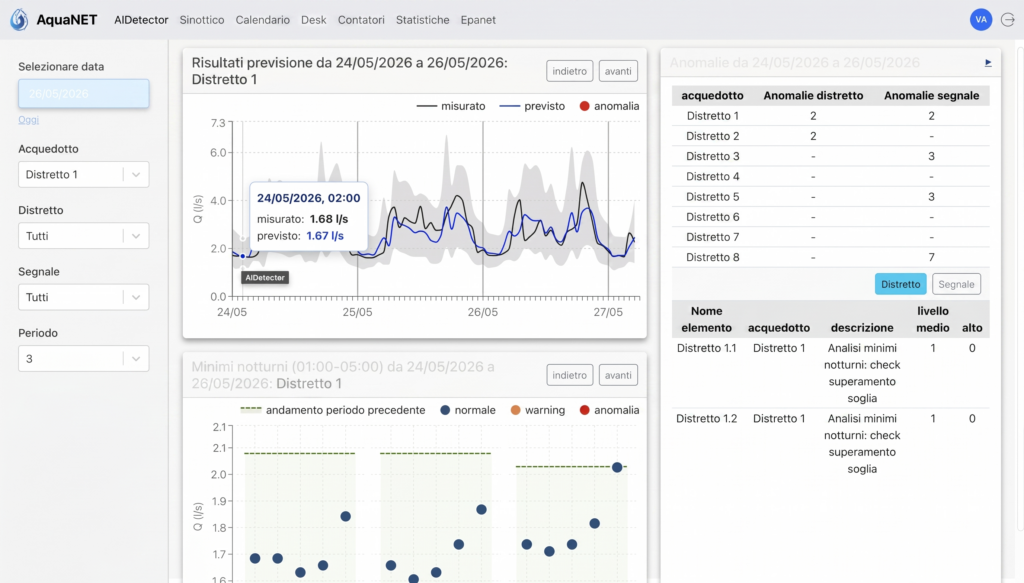Open the Acquedotto dropdown showing Distretto 1
Screen dimensions: 1024x583
84,174
